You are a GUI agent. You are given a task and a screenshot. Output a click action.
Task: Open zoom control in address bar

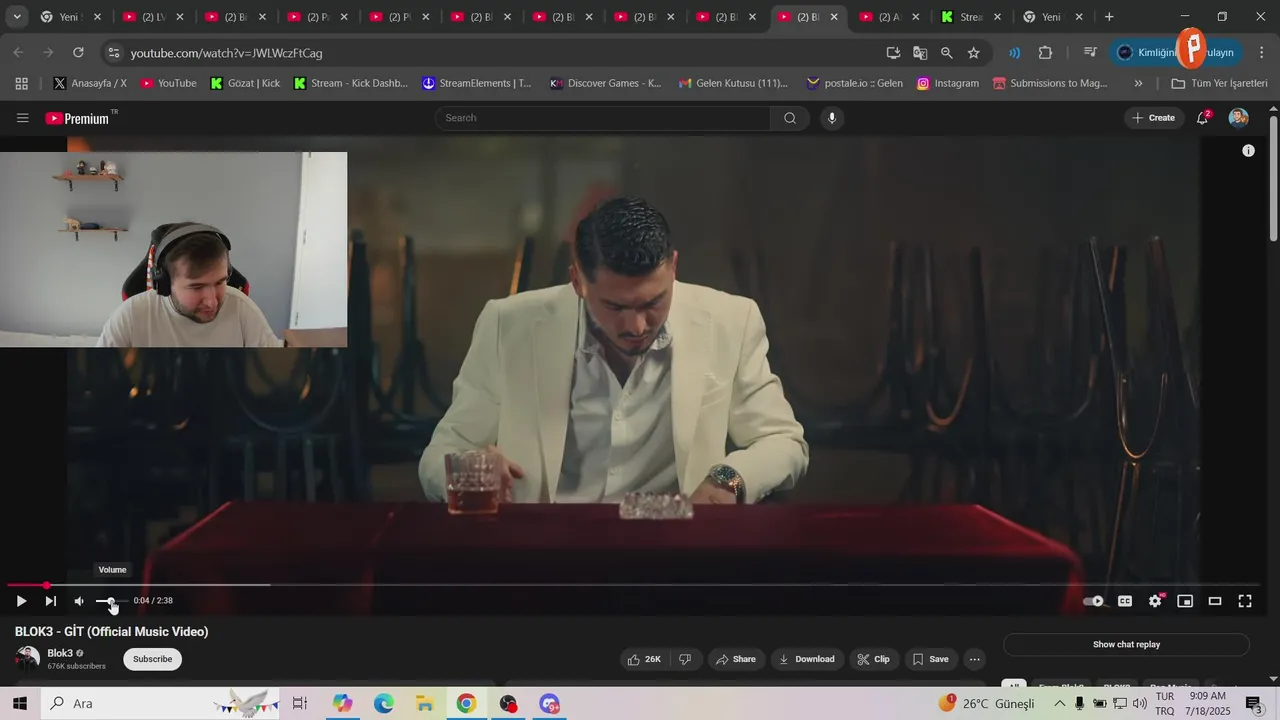[x=947, y=53]
